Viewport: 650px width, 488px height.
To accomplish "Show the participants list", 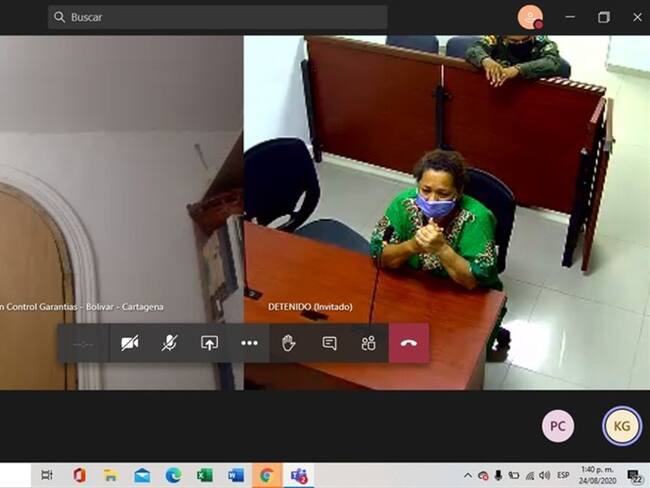I will pyautogui.click(x=369, y=343).
